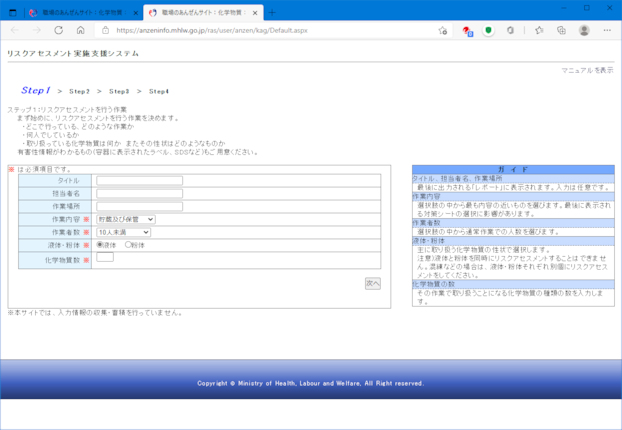Open the browser home page
622x430 pixels.
click(81, 30)
